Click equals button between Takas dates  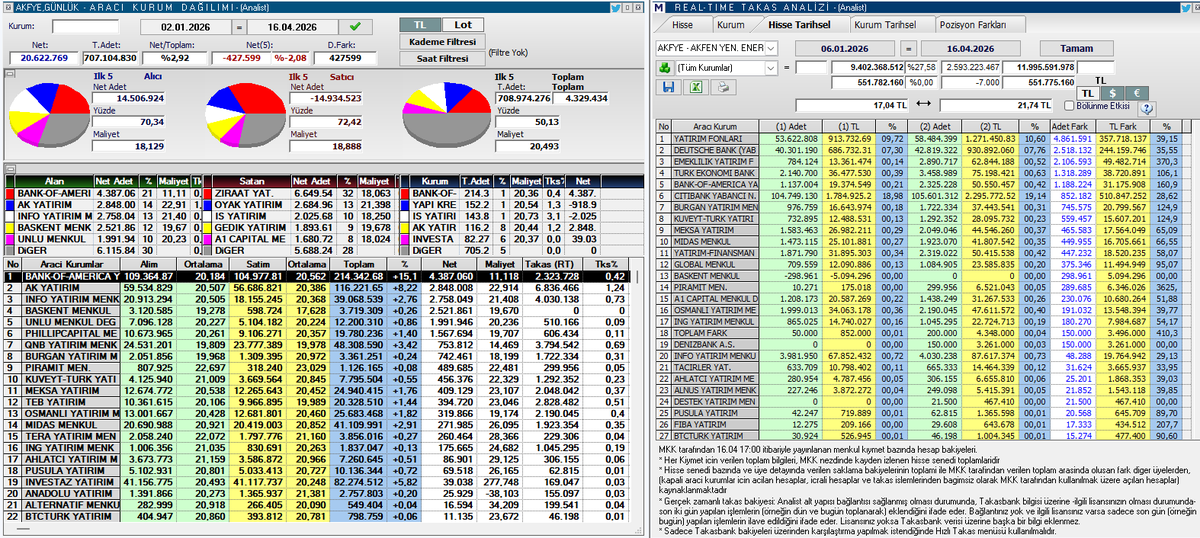click(x=907, y=47)
